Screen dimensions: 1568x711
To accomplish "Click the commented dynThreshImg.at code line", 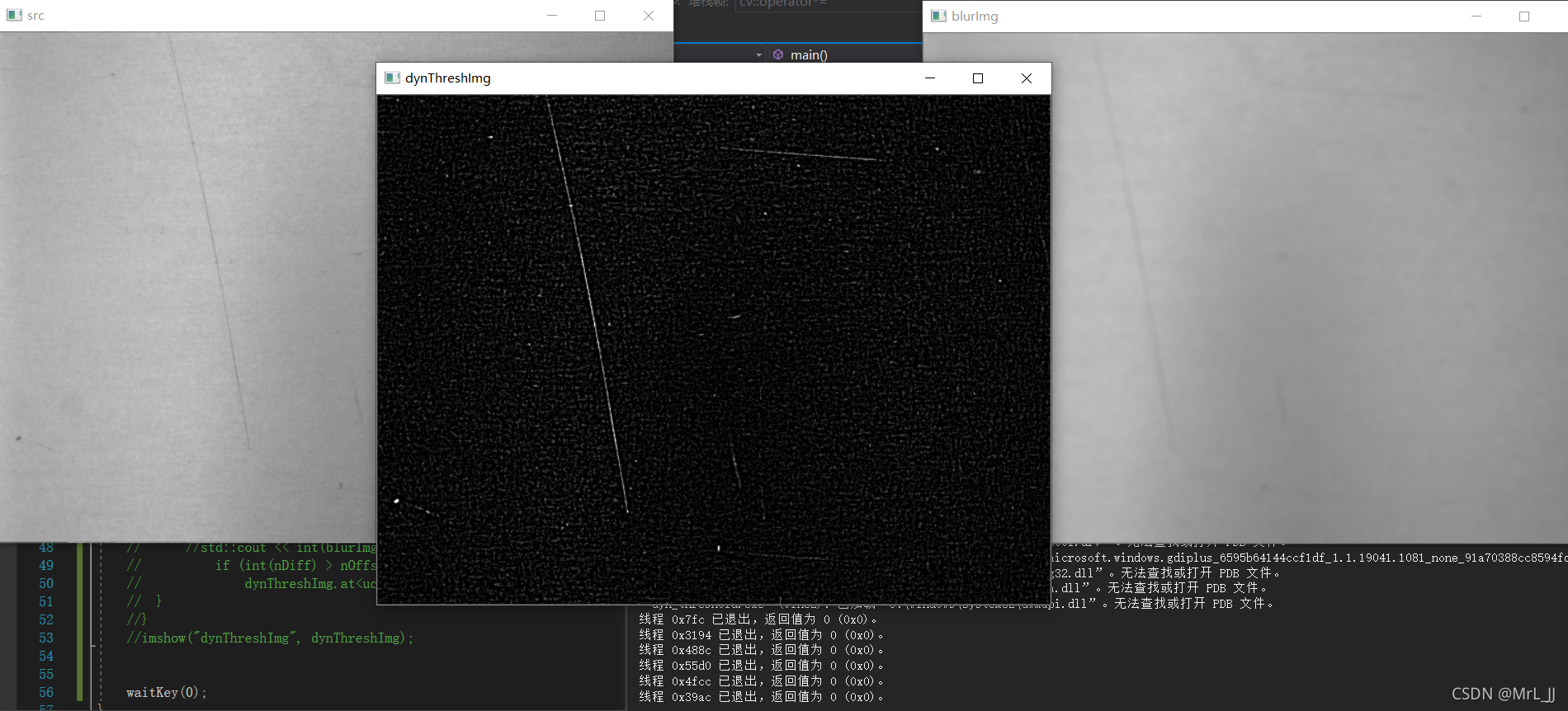I will click(252, 584).
